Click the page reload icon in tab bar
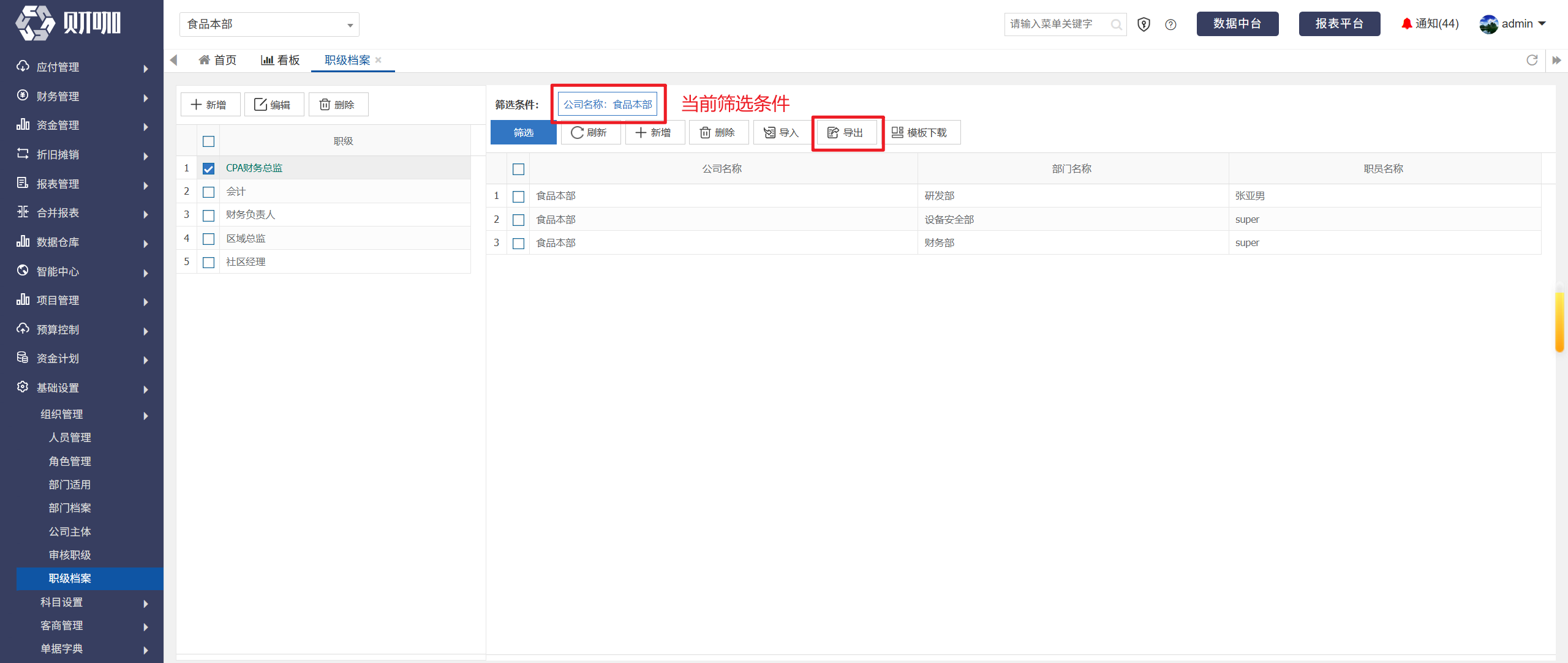1568x663 pixels. coord(1532,60)
